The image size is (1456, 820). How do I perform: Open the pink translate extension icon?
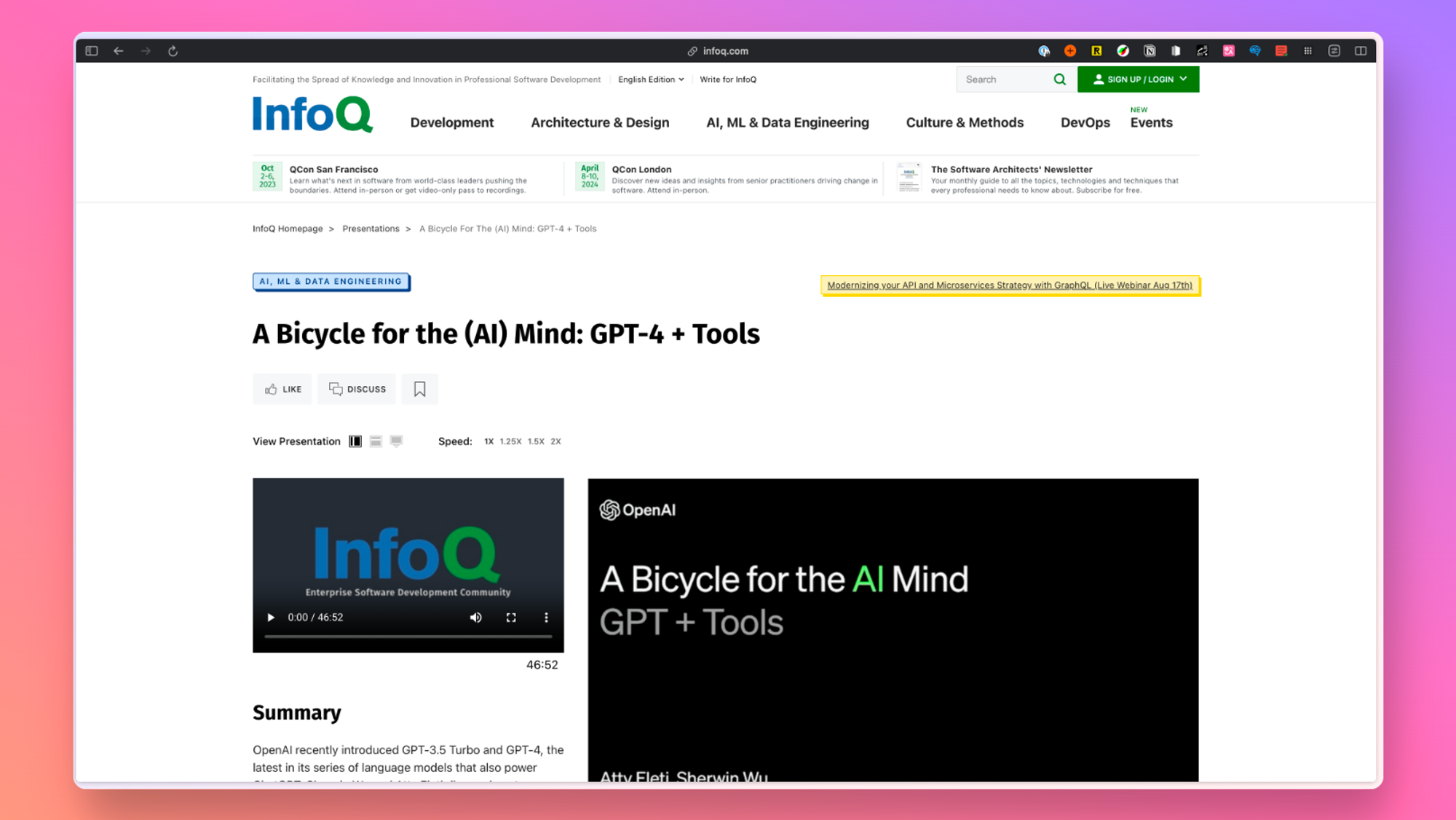point(1229,51)
